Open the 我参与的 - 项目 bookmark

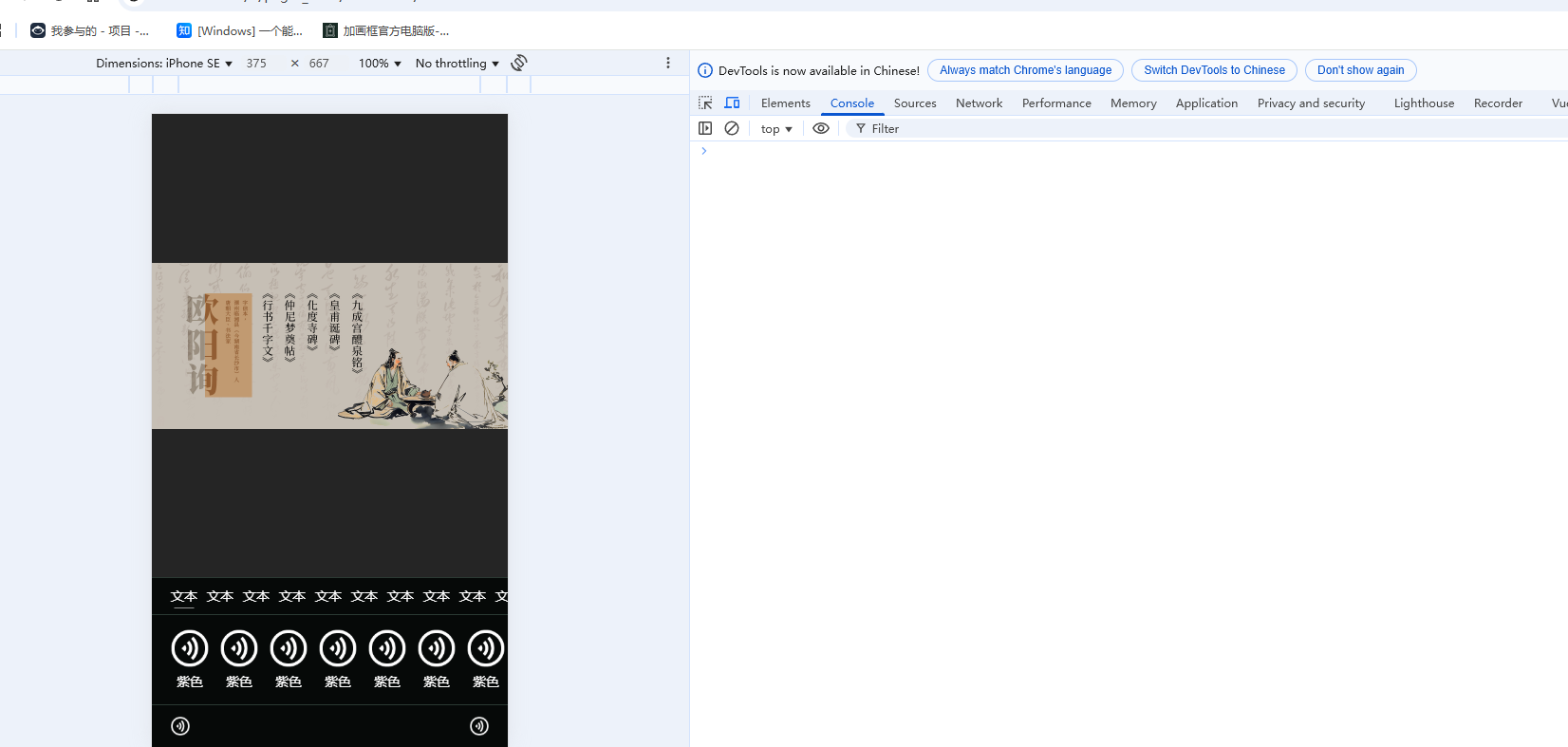point(90,31)
